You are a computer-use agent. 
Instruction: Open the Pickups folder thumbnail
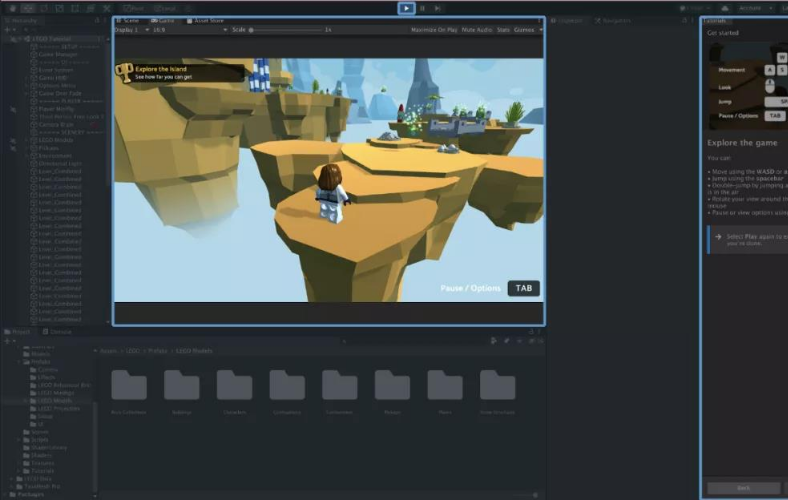(x=392, y=385)
